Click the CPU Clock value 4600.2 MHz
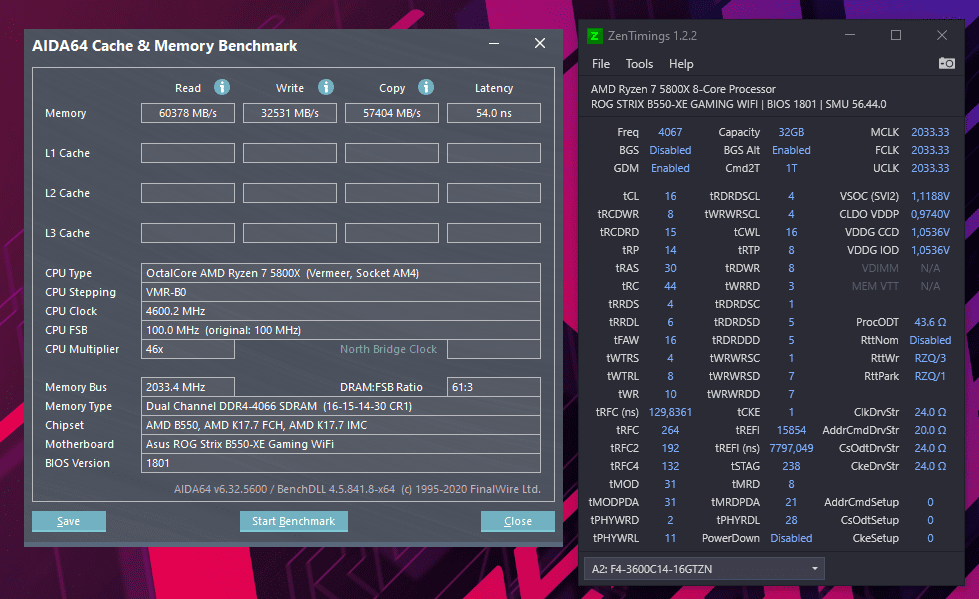Screen dimensions: 979x599 (x=341, y=311)
